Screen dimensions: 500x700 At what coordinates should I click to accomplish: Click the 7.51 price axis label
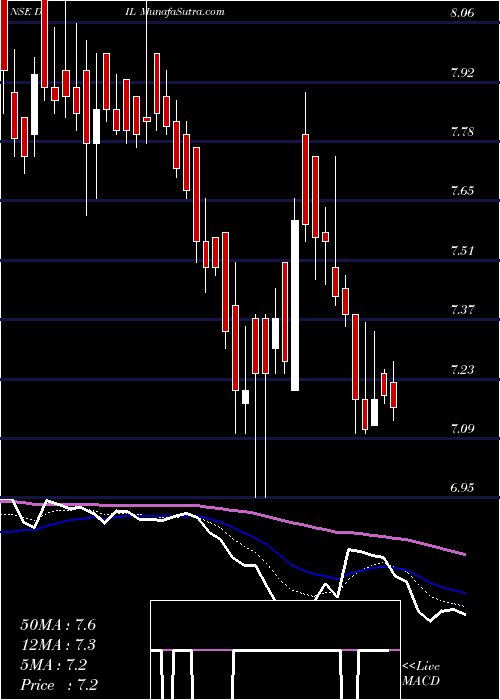pyautogui.click(x=462, y=250)
